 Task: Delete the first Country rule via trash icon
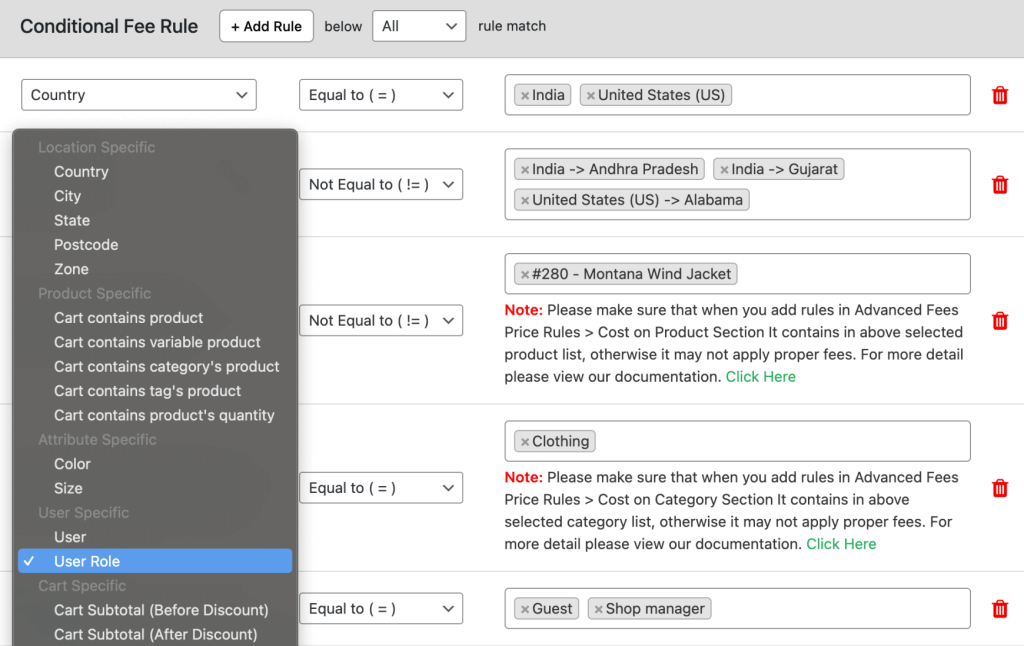click(999, 95)
